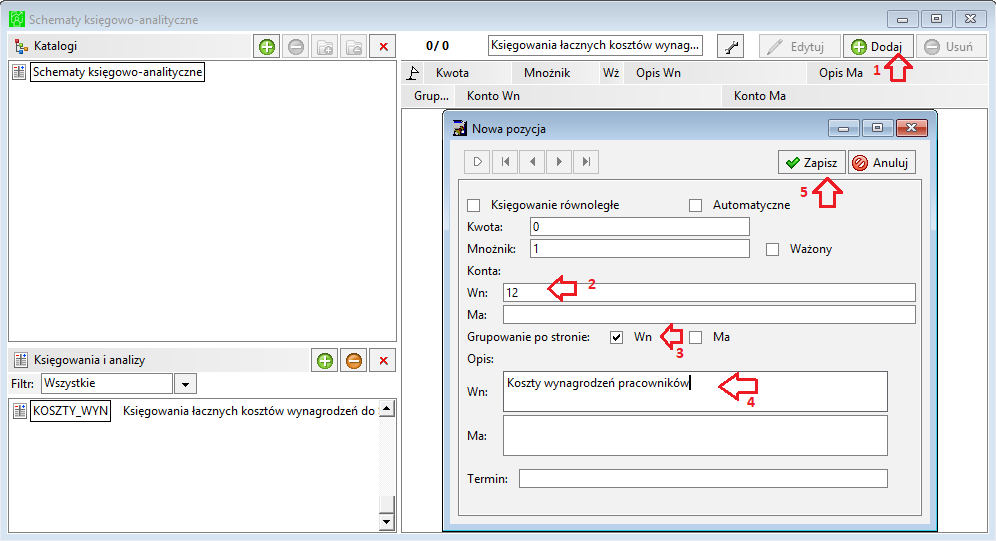Check the Ma grouping checkbox
This screenshot has height=541, width=996.
point(696,337)
